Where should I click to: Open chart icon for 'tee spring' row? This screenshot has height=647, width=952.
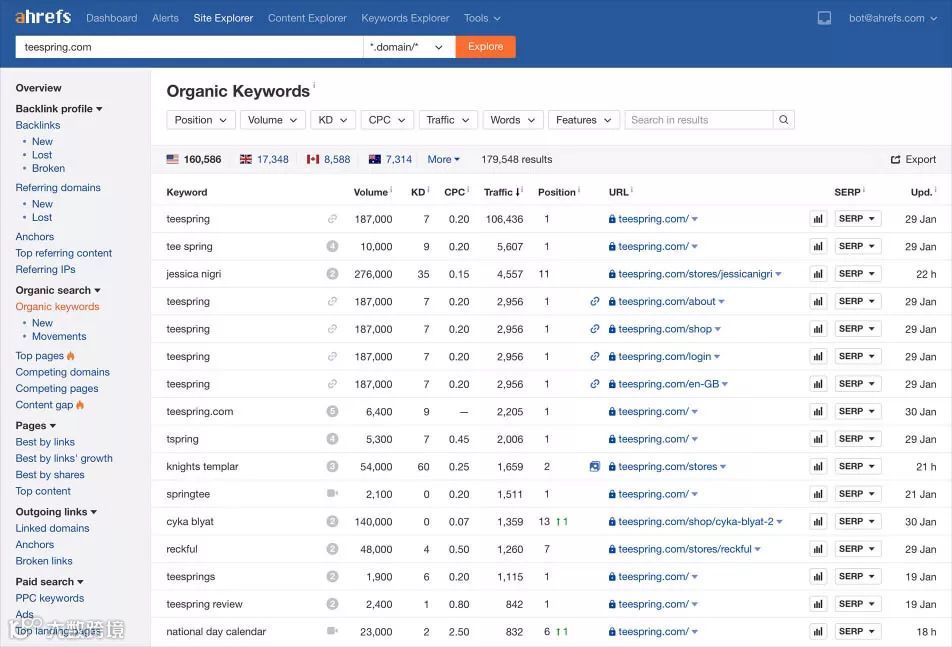(x=818, y=246)
